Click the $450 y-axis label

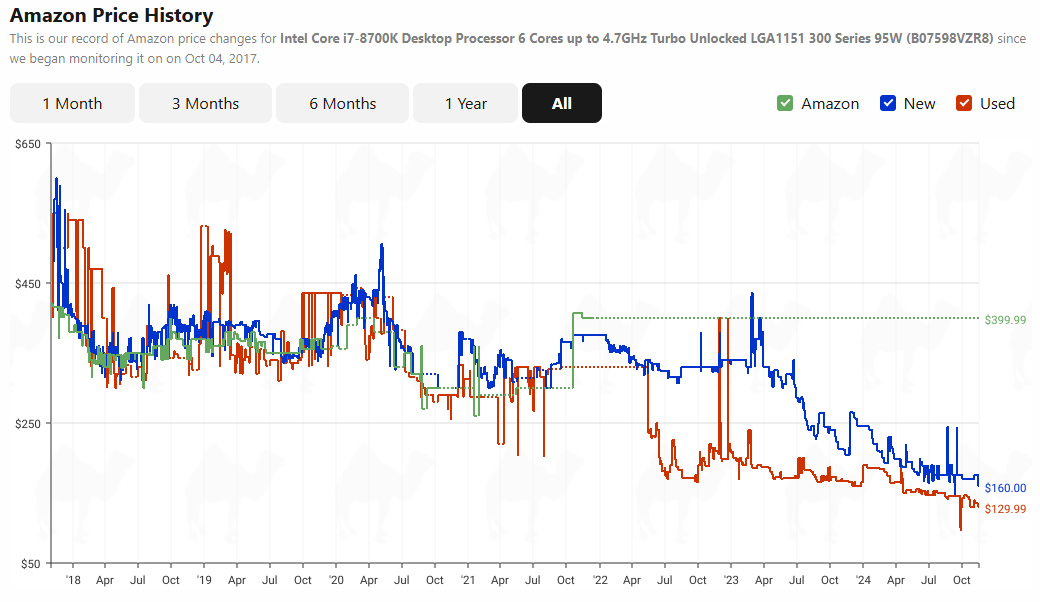click(27, 284)
